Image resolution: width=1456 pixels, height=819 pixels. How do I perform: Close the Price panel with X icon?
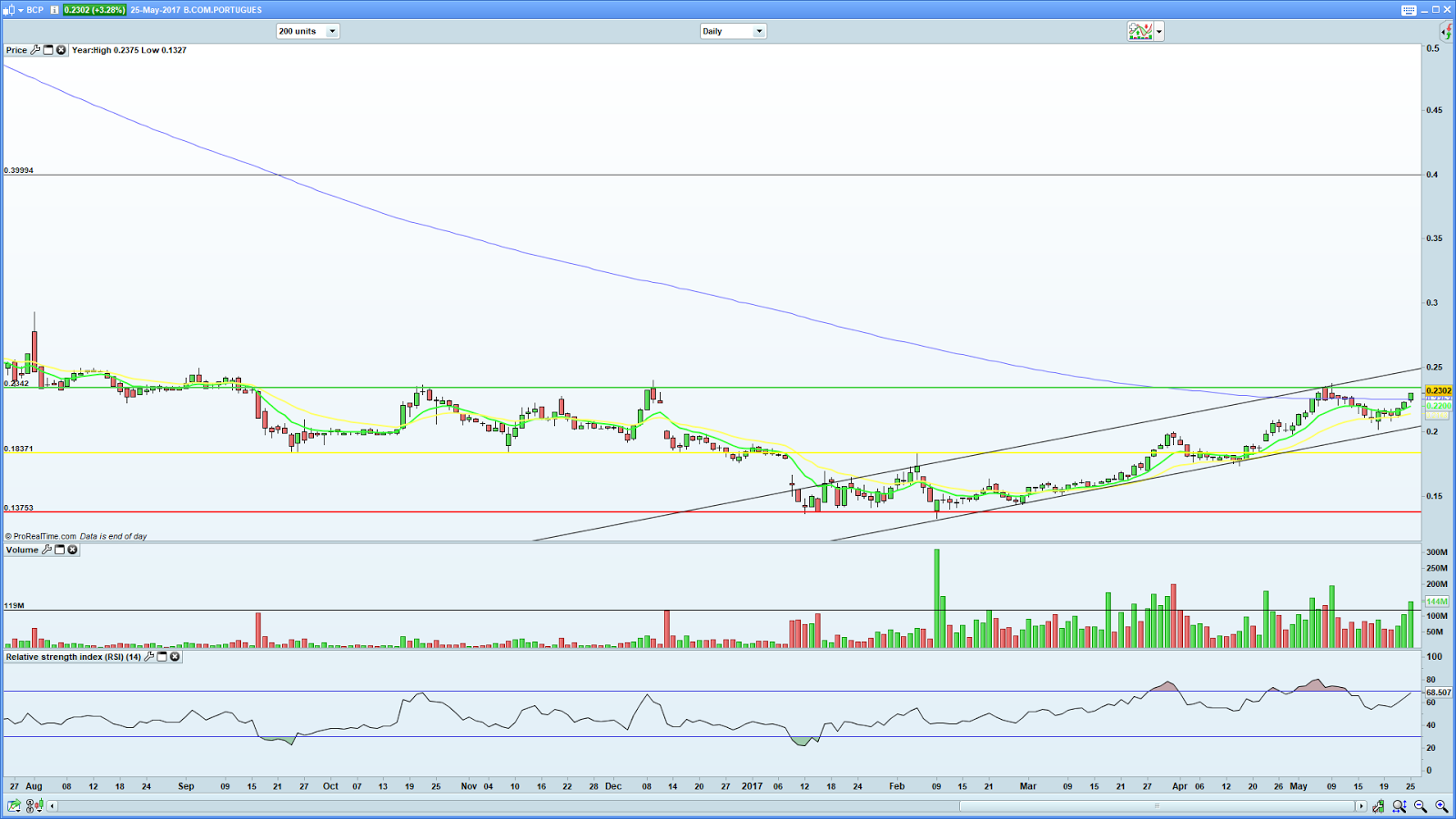tap(61, 50)
